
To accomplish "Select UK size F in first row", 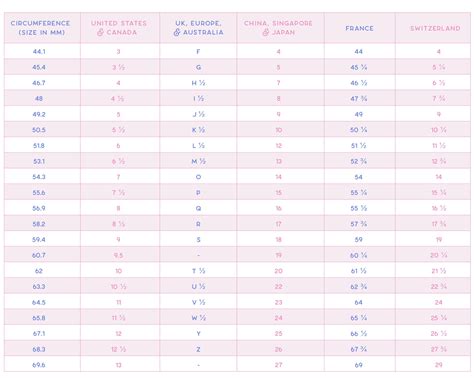I will pyautogui.click(x=198, y=52).
